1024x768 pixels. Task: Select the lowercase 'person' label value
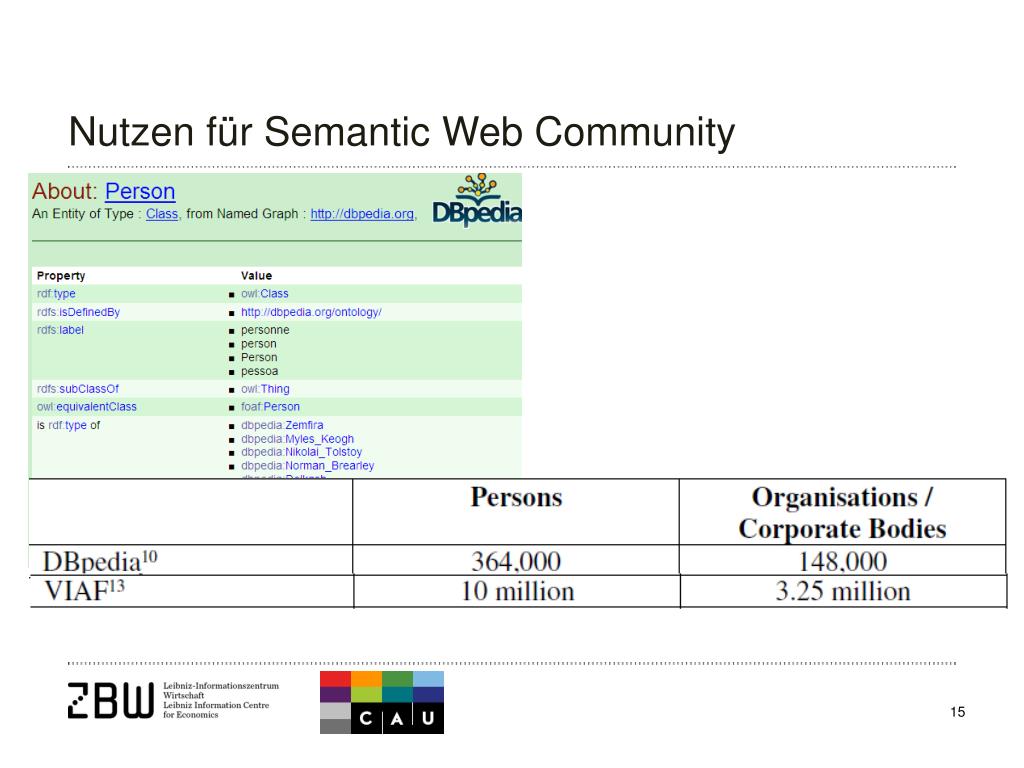pyautogui.click(x=259, y=344)
